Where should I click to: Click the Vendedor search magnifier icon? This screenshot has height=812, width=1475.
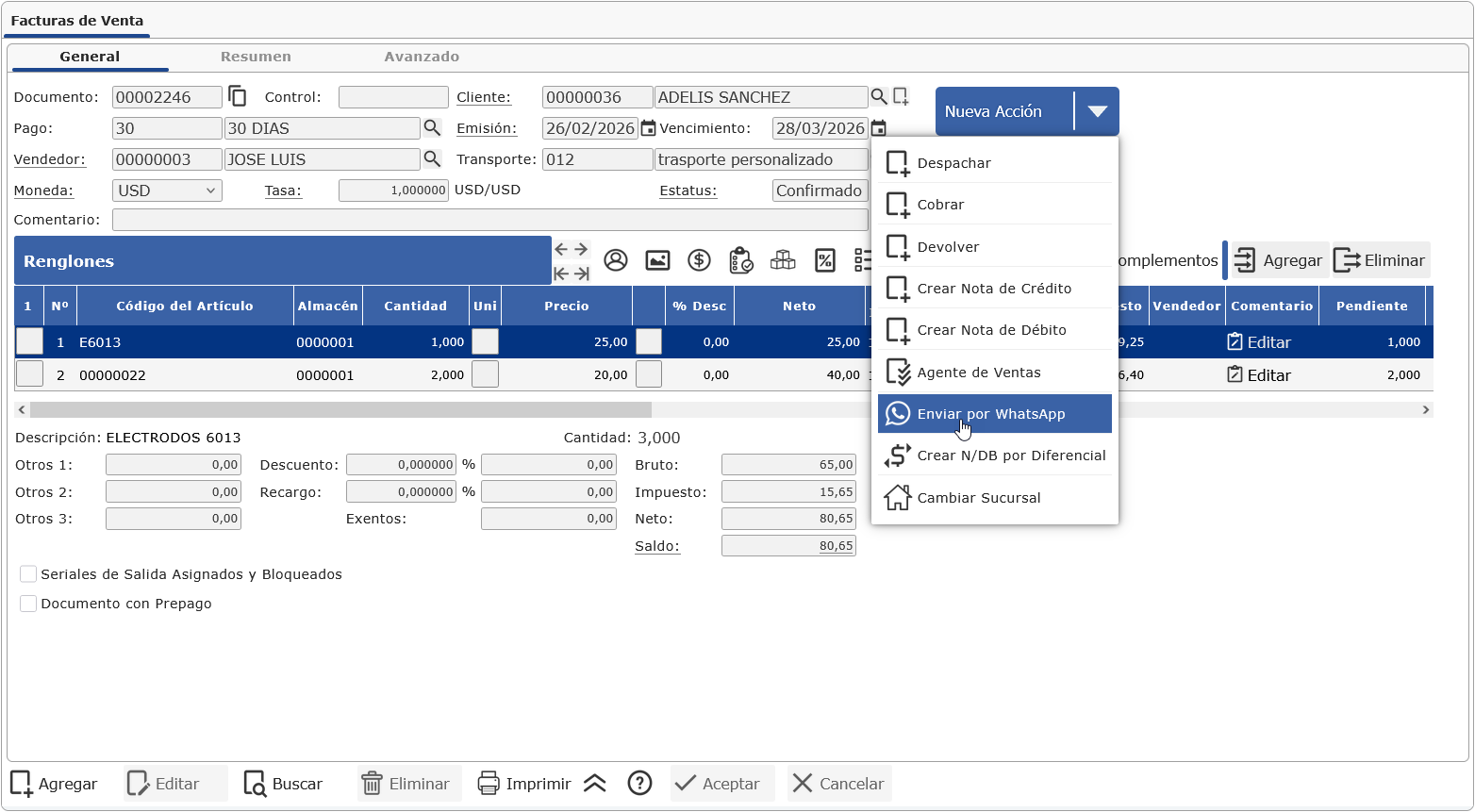click(x=431, y=158)
